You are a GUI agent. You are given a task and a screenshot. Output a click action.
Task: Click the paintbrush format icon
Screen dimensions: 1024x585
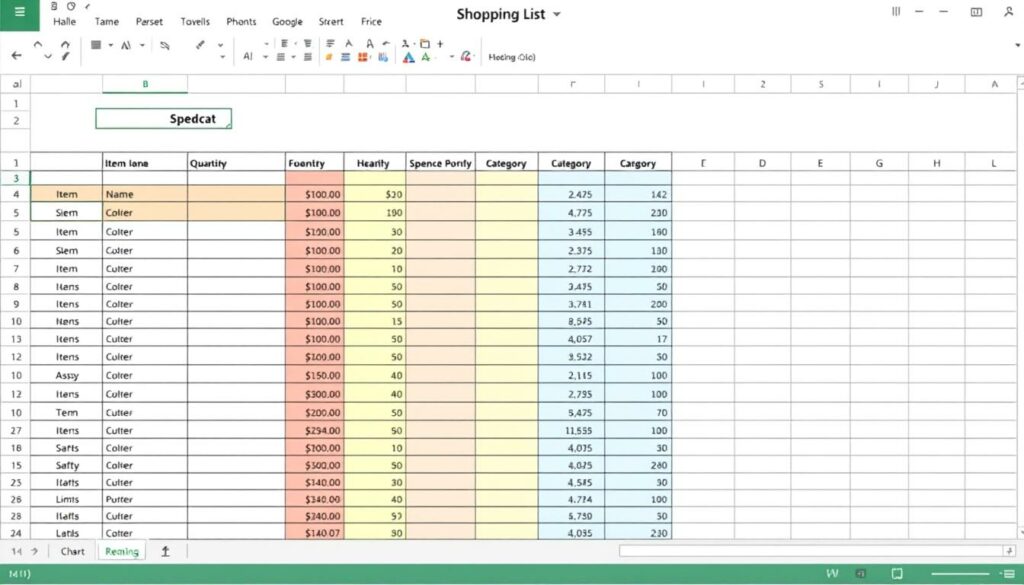[x=200, y=45]
